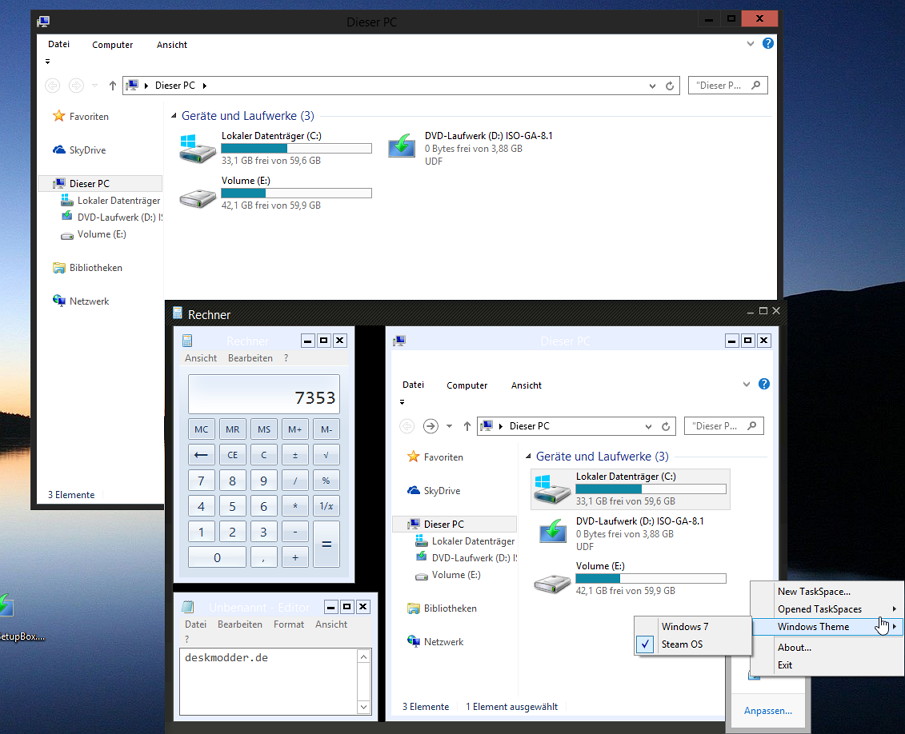Choose Exit in context menu
This screenshot has width=905, height=734.
827,665
